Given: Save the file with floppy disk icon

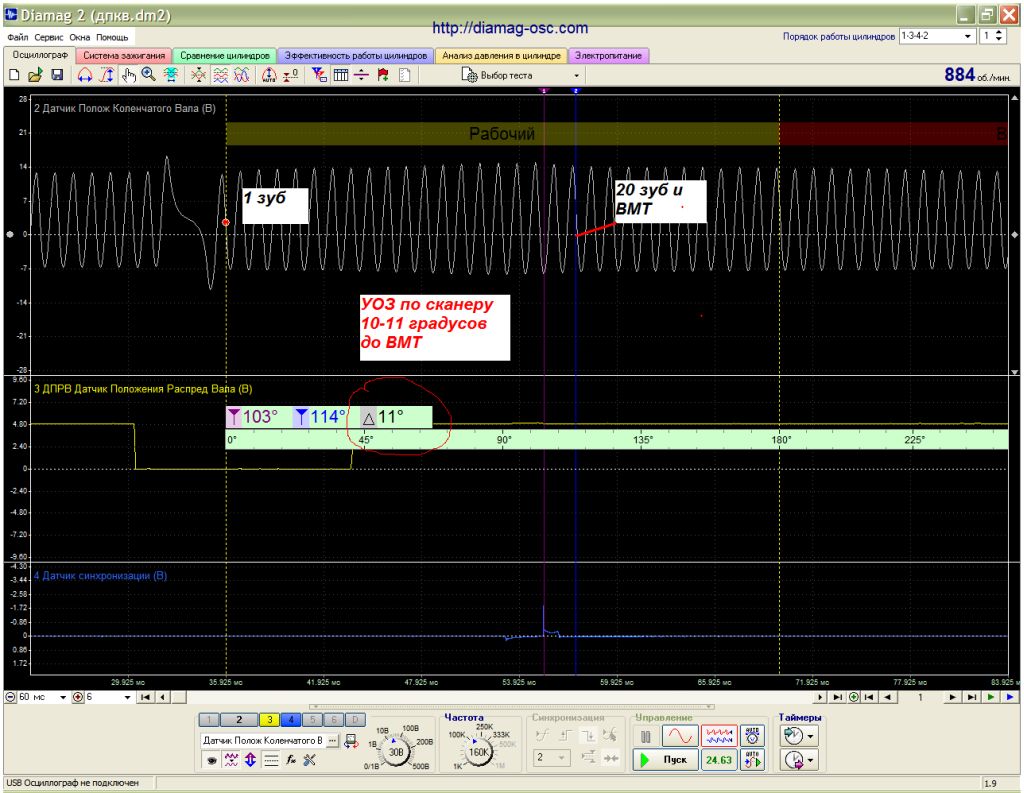Looking at the screenshot, I should pos(57,75).
